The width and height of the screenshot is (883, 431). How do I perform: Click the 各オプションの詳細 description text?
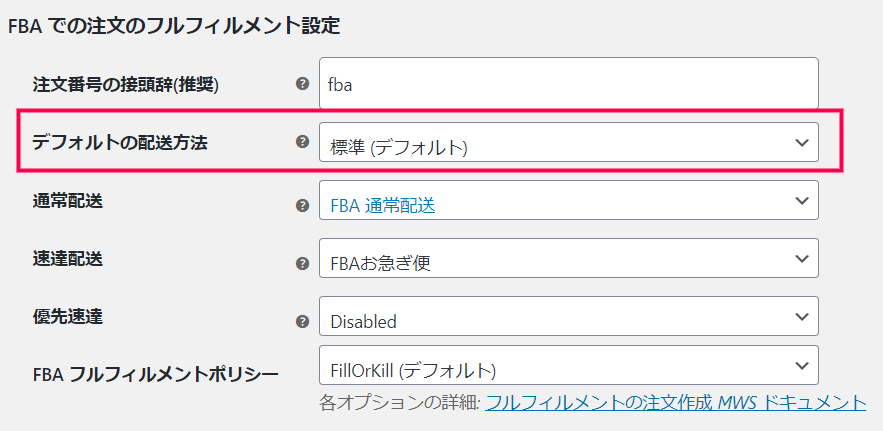click(x=399, y=403)
